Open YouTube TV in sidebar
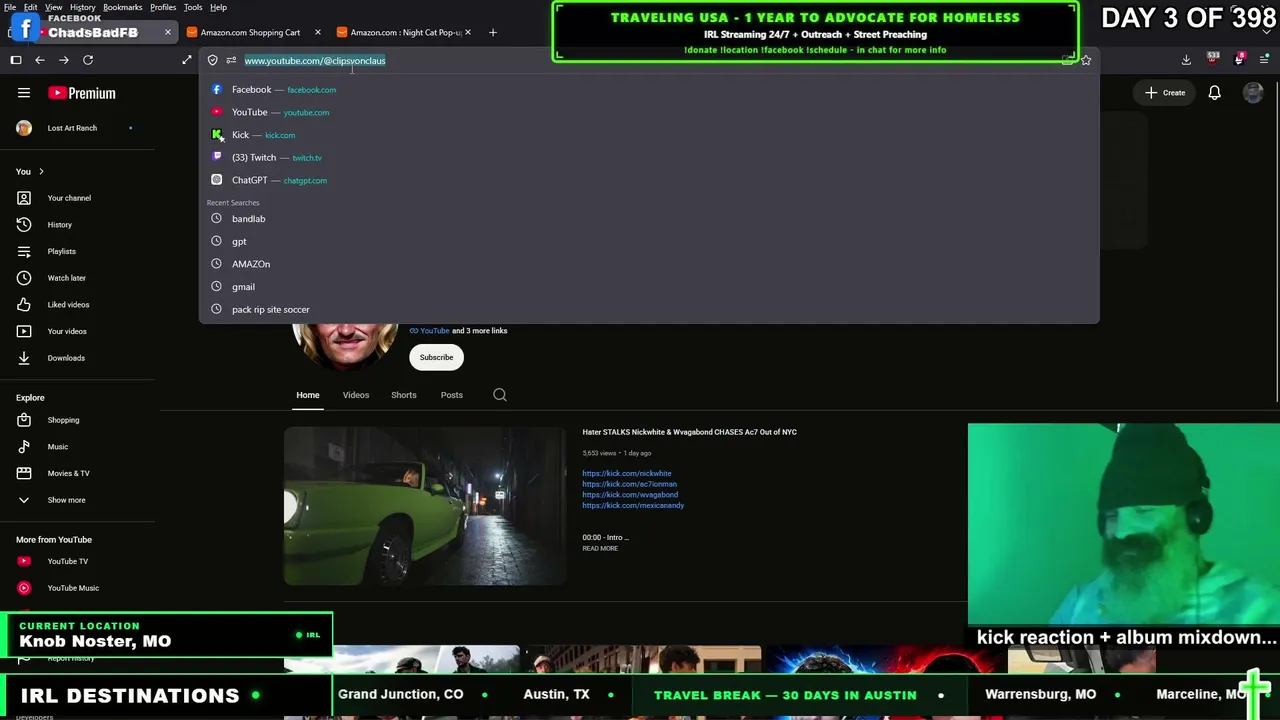This screenshot has height=720, width=1280. (x=67, y=561)
